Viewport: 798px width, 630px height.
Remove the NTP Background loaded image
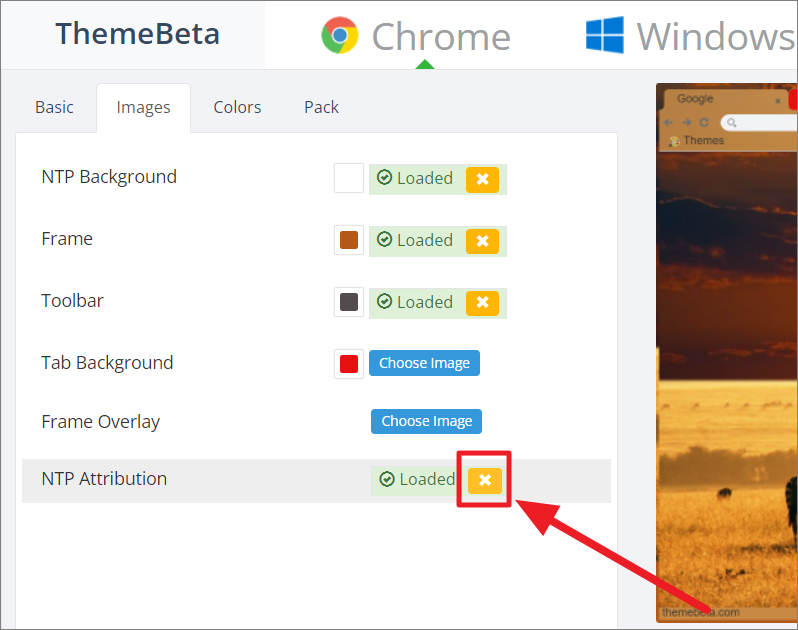(482, 179)
